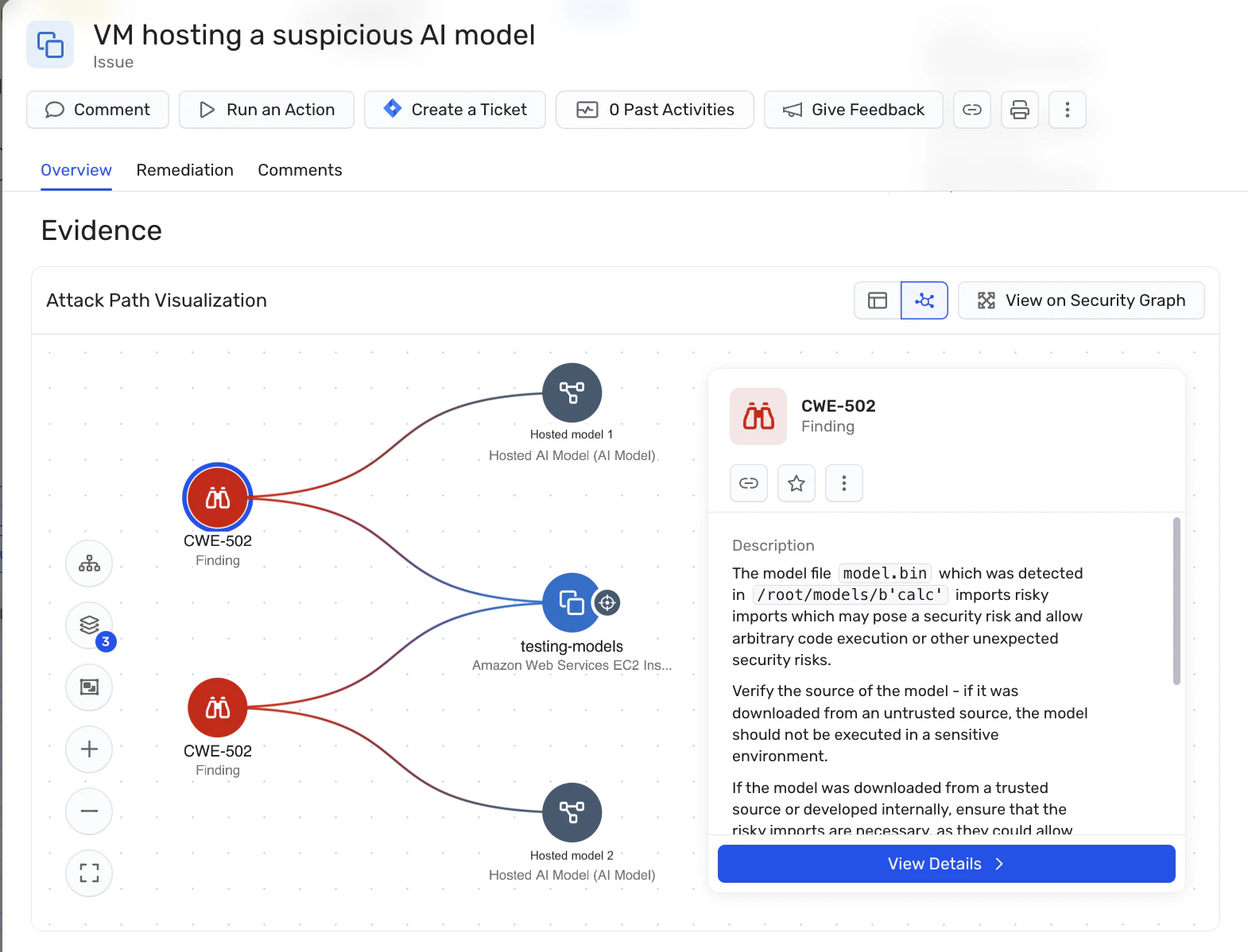The width and height of the screenshot is (1248, 952).
Task: Click /root/models/b'calc' path text
Action: click(x=850, y=594)
